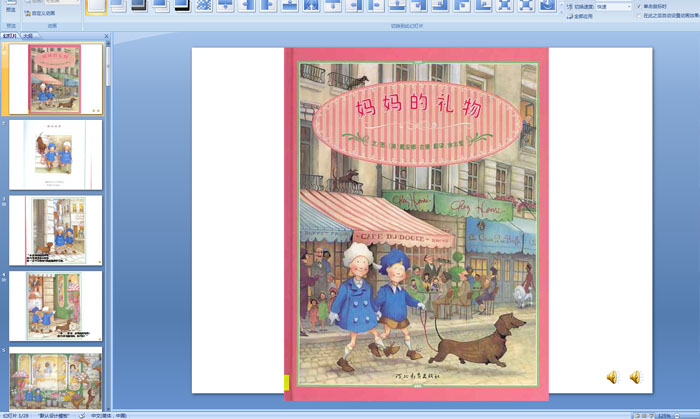Select the 'No Transition' thumbnail in the gallery

(x=96, y=6)
